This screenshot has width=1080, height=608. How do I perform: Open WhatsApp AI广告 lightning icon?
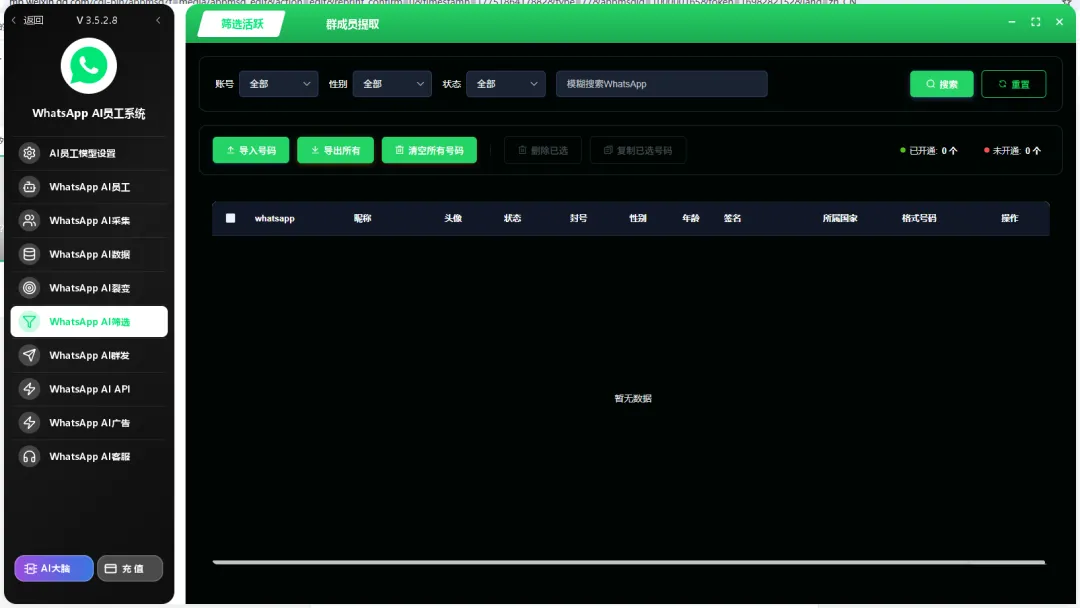(x=29, y=423)
